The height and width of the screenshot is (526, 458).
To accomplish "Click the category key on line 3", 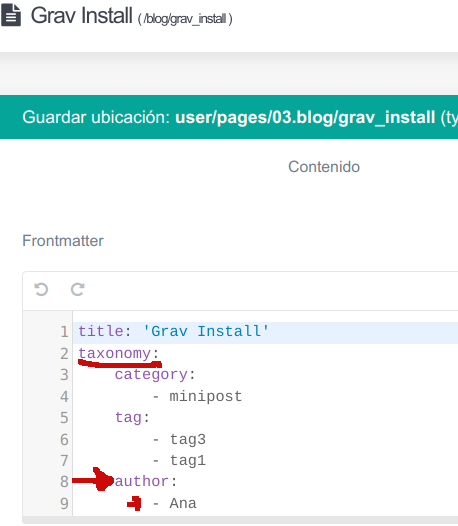I will 151,375.
